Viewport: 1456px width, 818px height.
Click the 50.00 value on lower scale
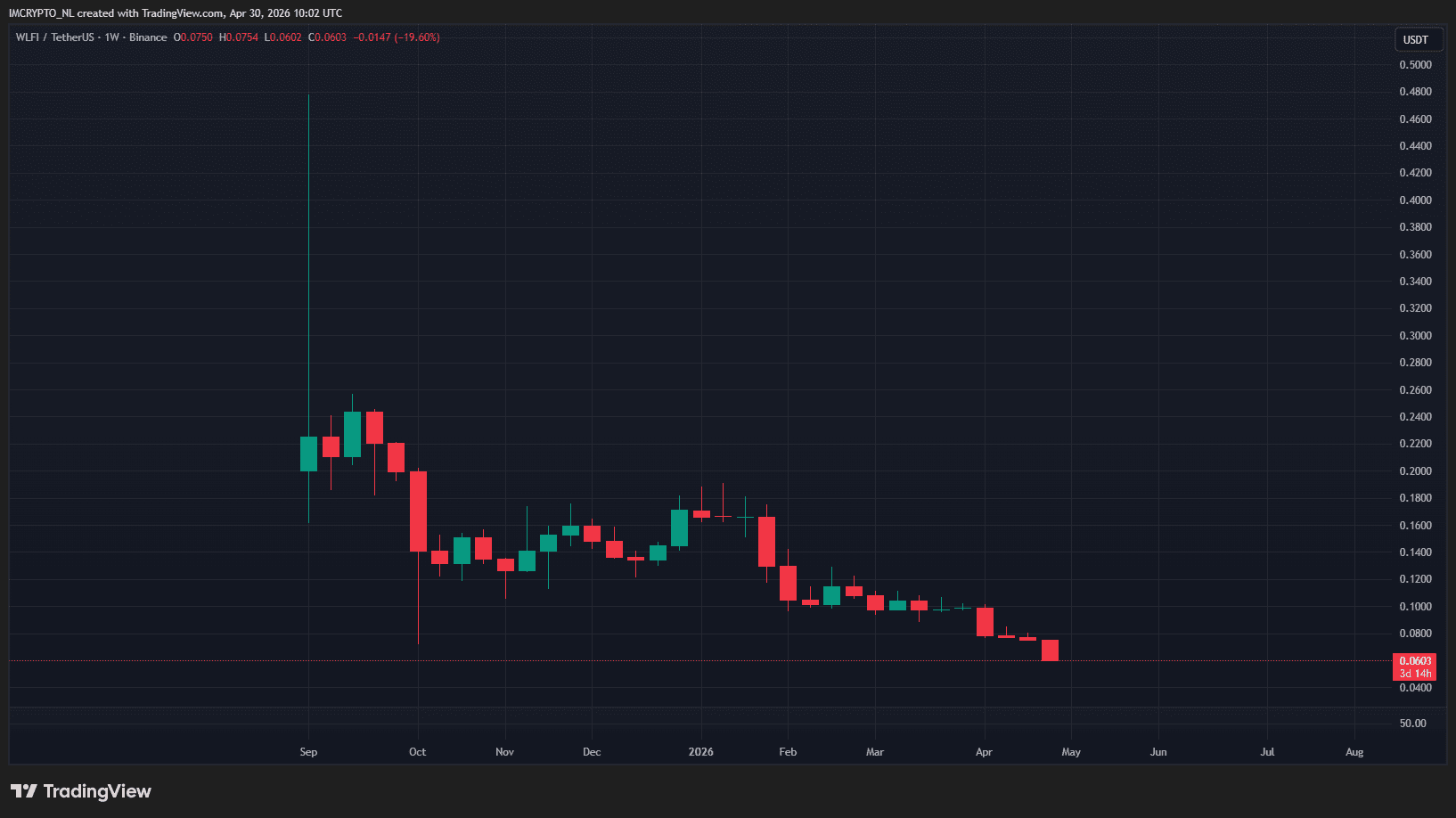pyautogui.click(x=1412, y=724)
